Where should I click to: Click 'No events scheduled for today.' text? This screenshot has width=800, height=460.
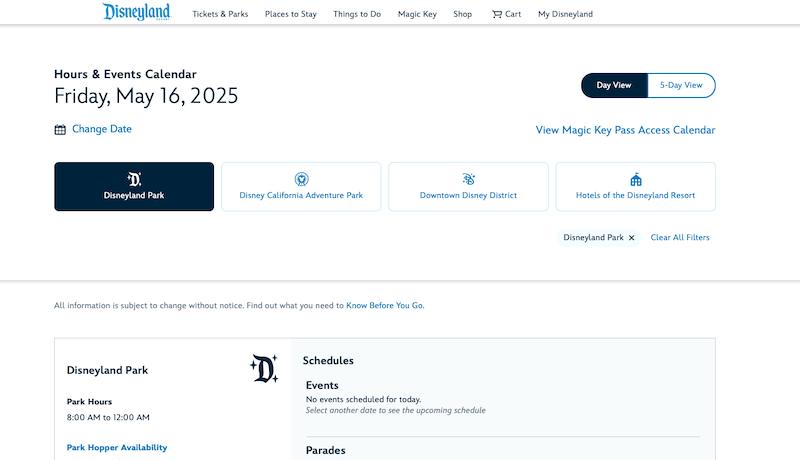click(x=364, y=399)
